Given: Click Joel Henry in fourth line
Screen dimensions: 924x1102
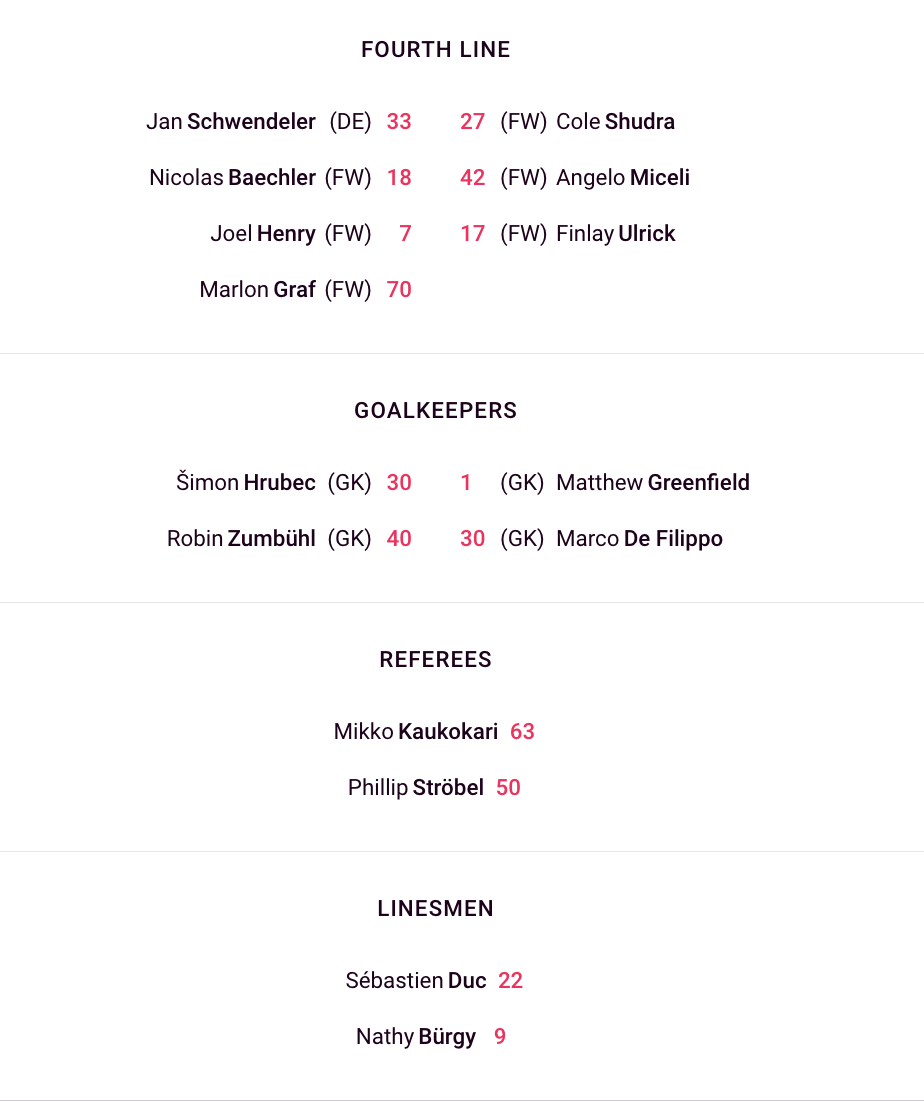Looking at the screenshot, I should point(263,234).
